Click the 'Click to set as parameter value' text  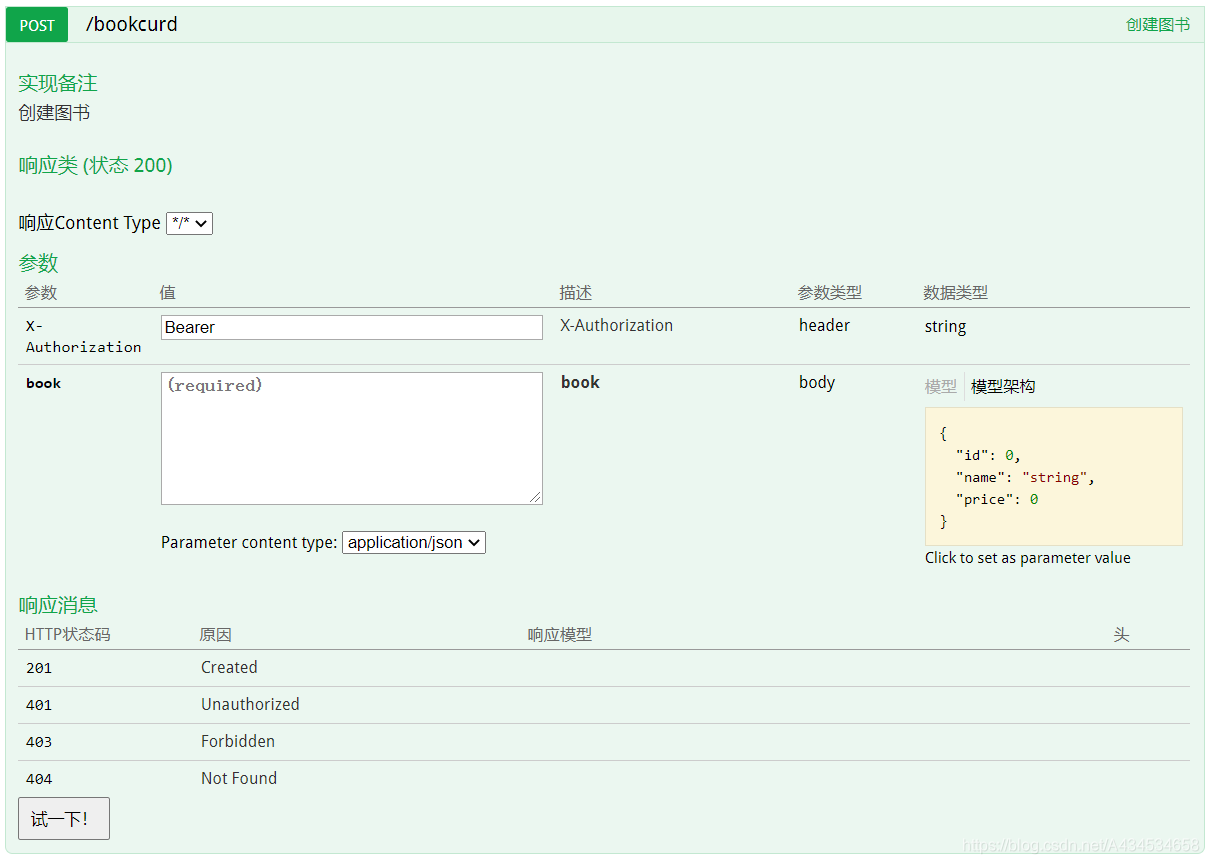[x=1028, y=558]
